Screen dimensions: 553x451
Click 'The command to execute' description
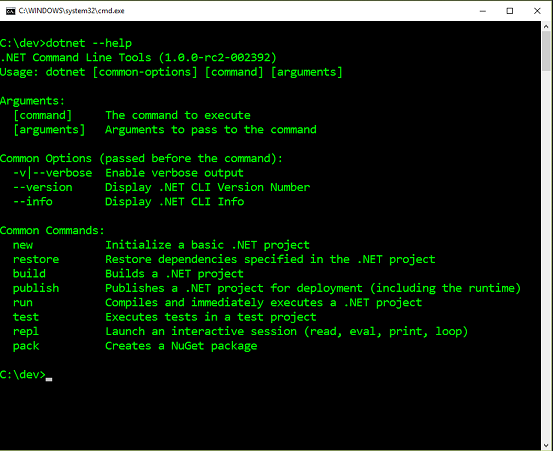[x=178, y=115]
